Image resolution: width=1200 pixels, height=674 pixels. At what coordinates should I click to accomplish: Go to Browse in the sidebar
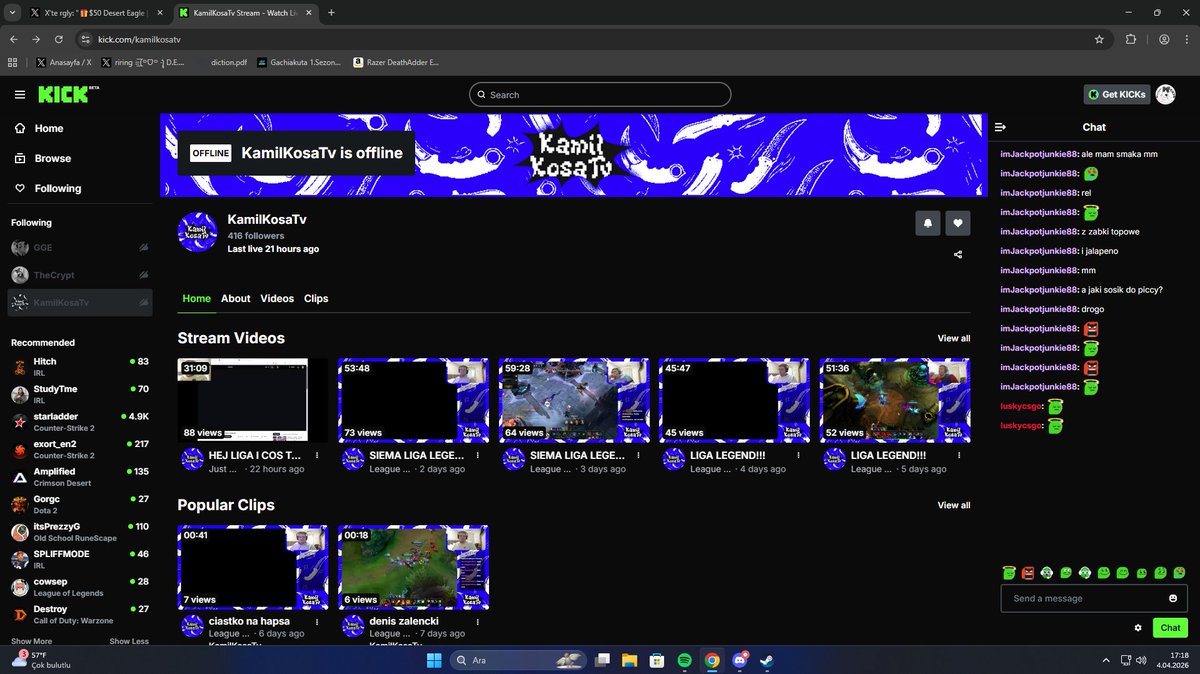coord(81,158)
